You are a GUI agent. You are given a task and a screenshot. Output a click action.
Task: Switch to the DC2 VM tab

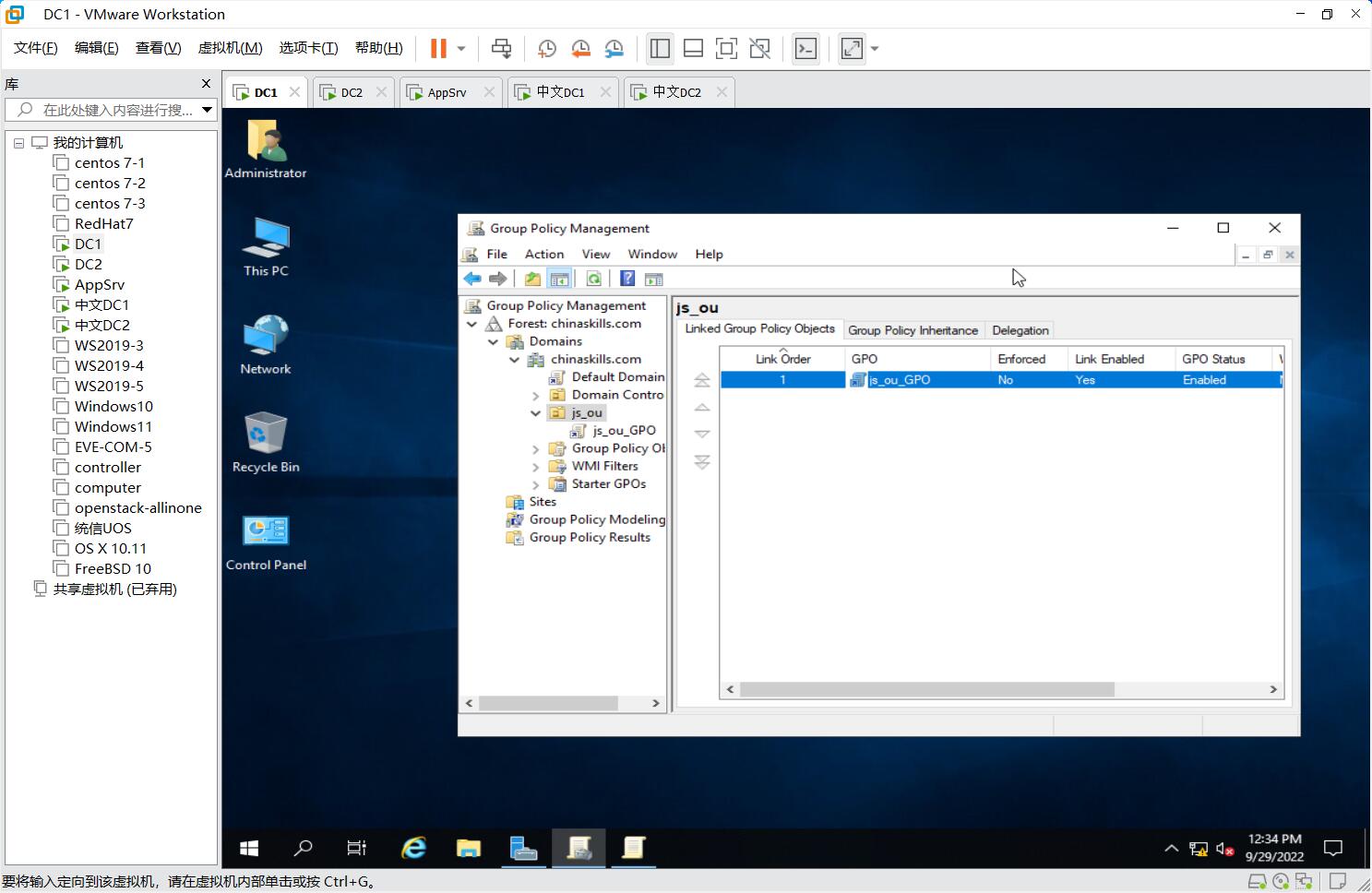[x=351, y=92]
